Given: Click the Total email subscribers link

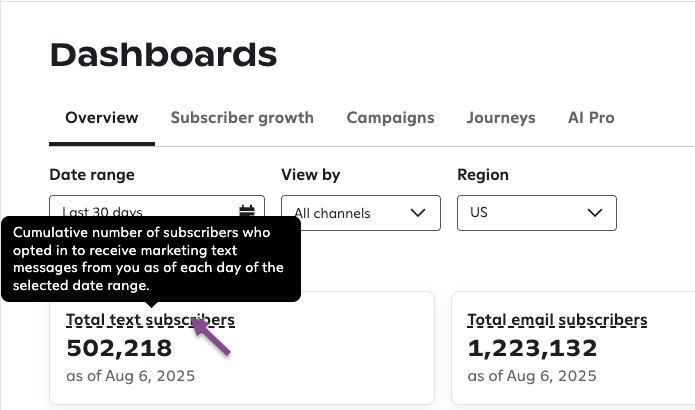Looking at the screenshot, I should click(557, 320).
